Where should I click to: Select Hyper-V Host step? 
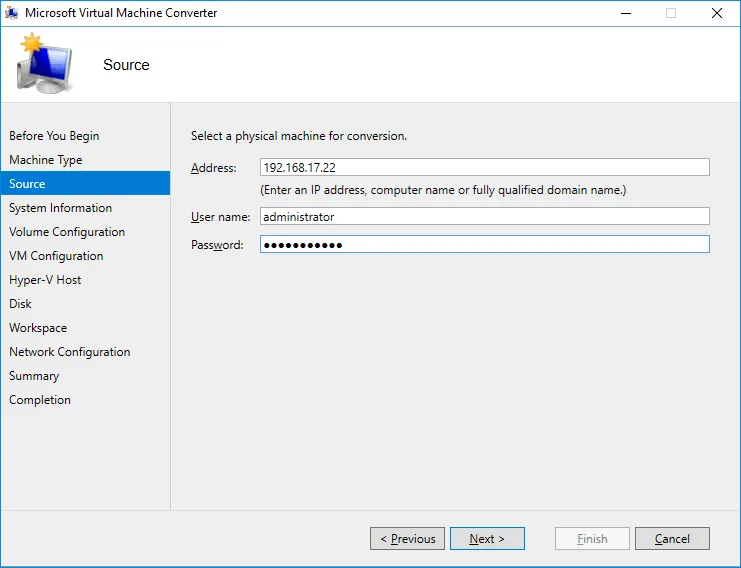[x=45, y=280]
